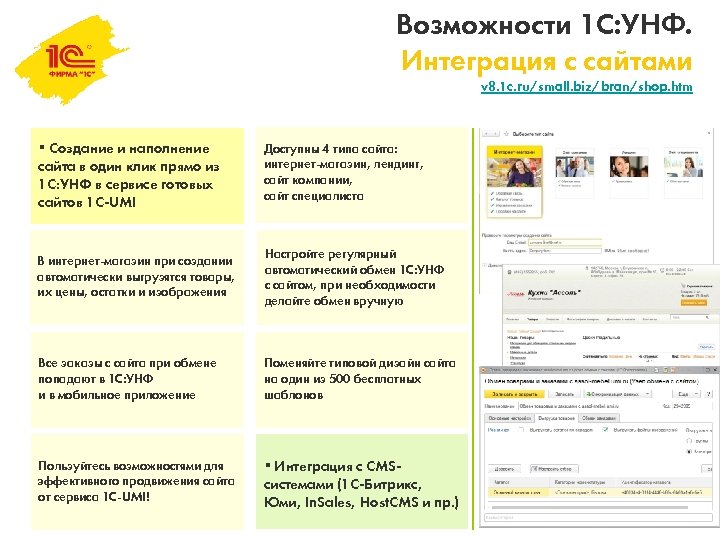The height and width of the screenshot is (540, 720).
Task: Click the Категории номенклатуры column header
Action: [583, 482]
